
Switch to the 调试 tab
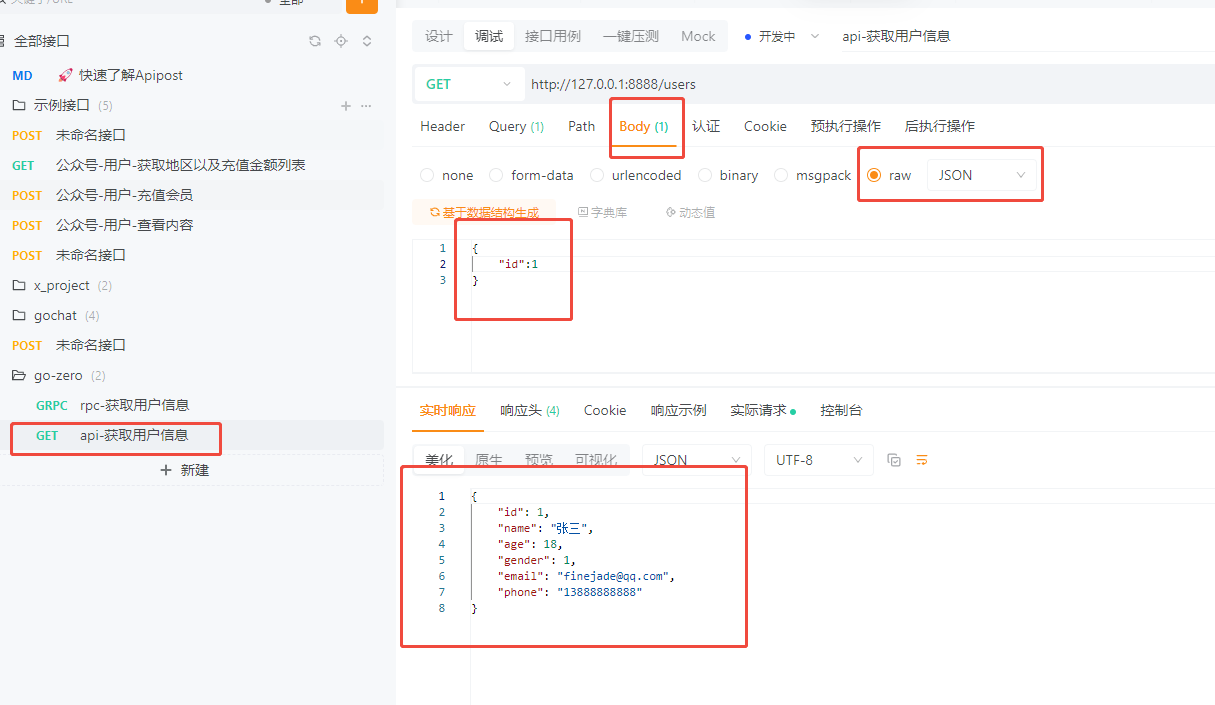[489, 36]
